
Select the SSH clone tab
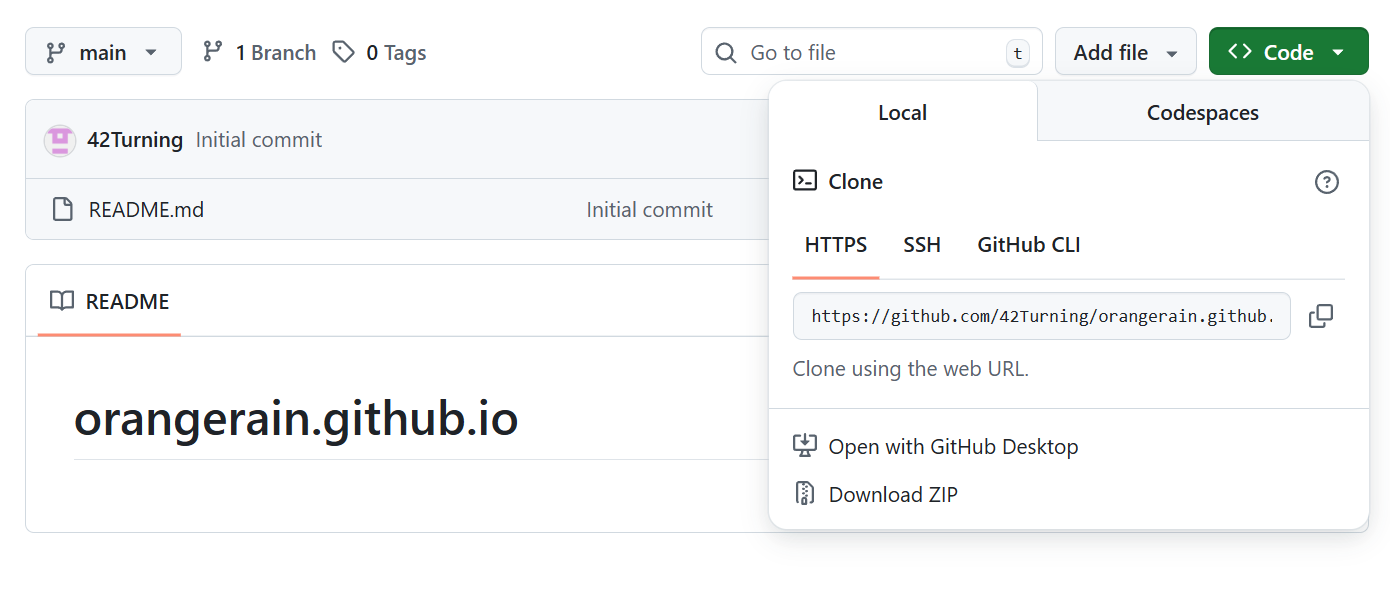[922, 245]
